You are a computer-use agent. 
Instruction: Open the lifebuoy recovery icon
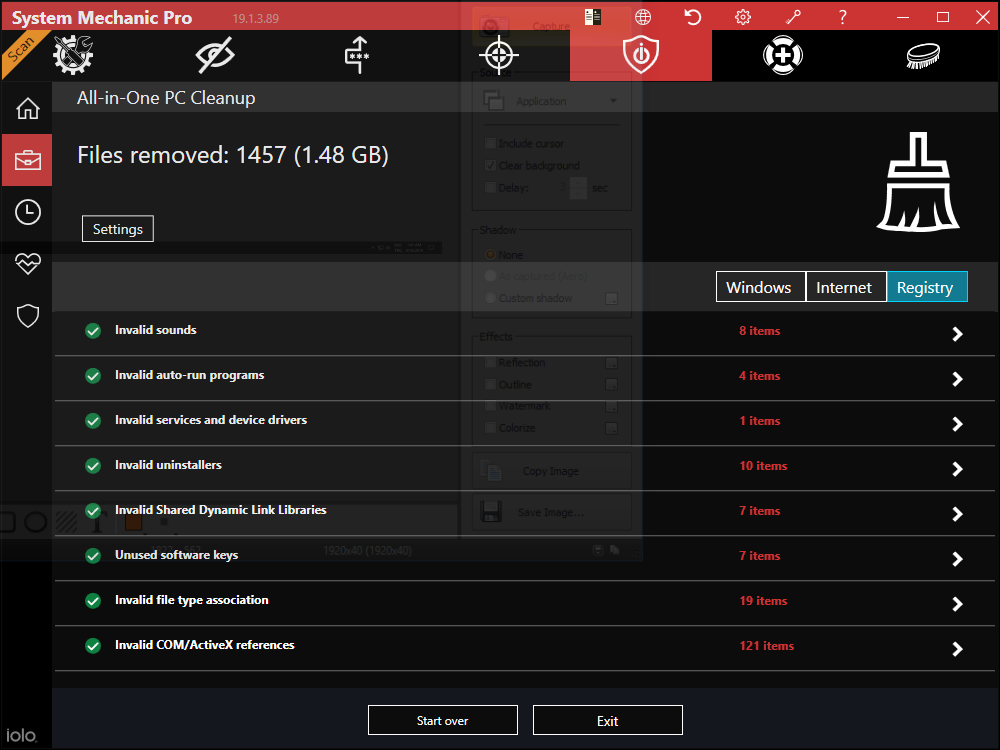point(783,55)
